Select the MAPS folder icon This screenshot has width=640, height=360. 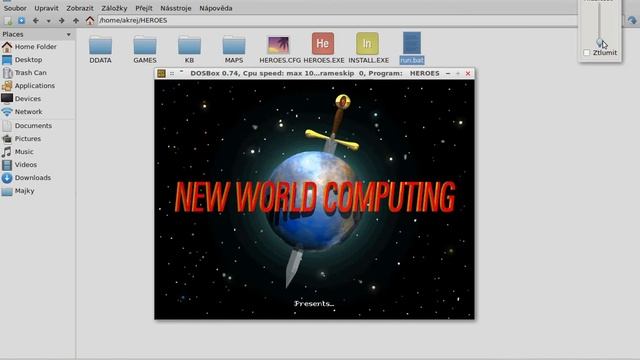(234, 45)
